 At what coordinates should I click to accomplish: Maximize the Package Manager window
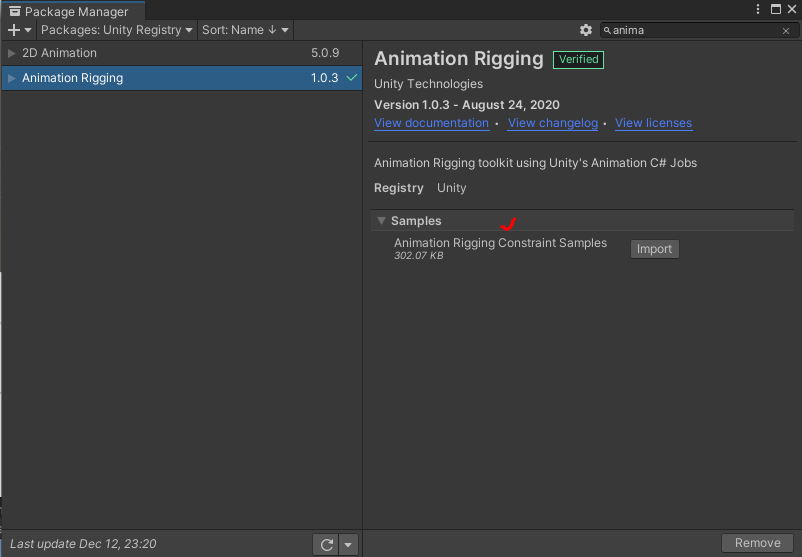click(775, 9)
